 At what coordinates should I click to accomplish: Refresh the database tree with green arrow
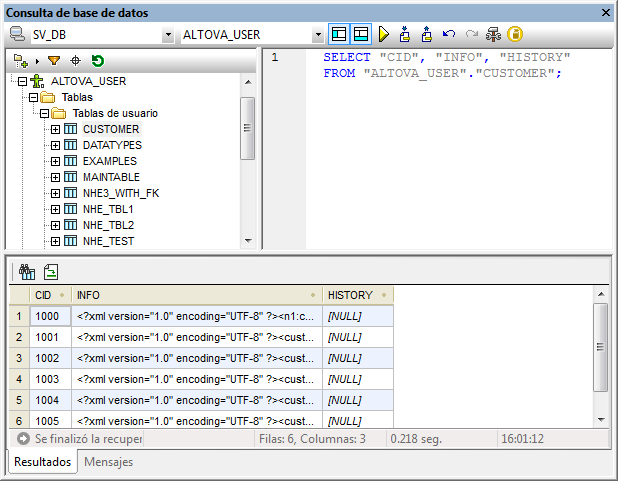tap(98, 61)
